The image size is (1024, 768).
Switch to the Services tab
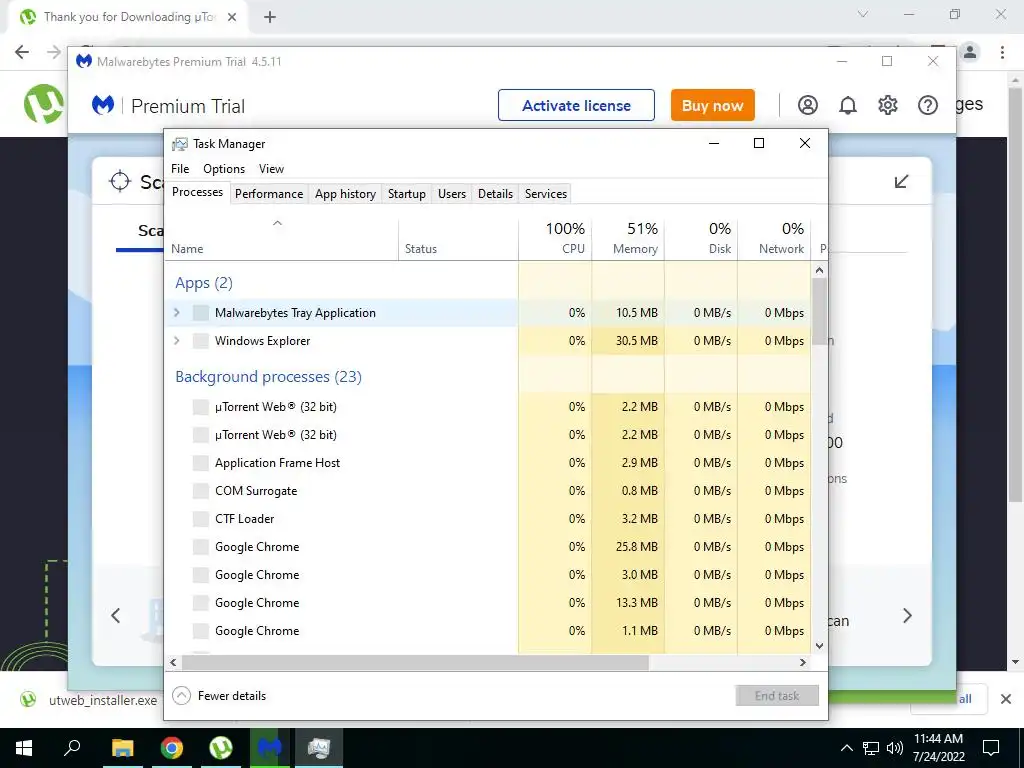[546, 193]
